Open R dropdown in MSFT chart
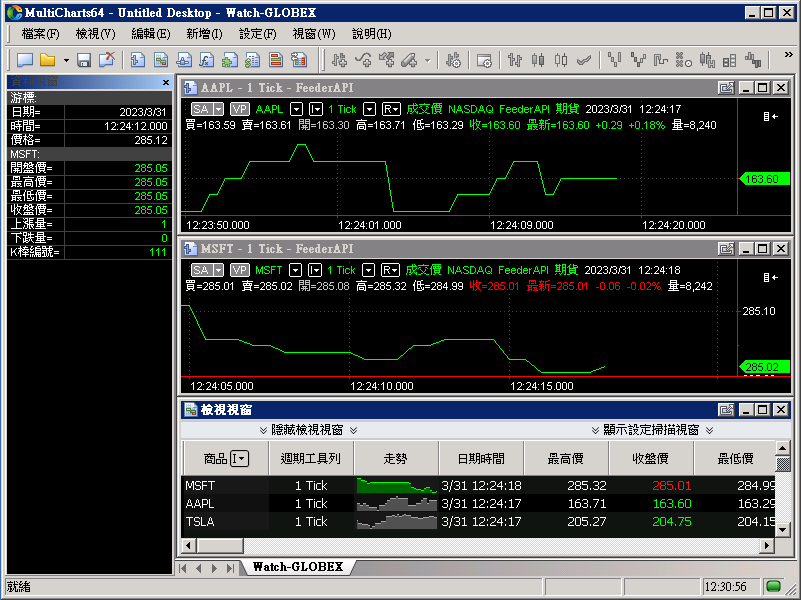801x600 pixels. [x=390, y=270]
